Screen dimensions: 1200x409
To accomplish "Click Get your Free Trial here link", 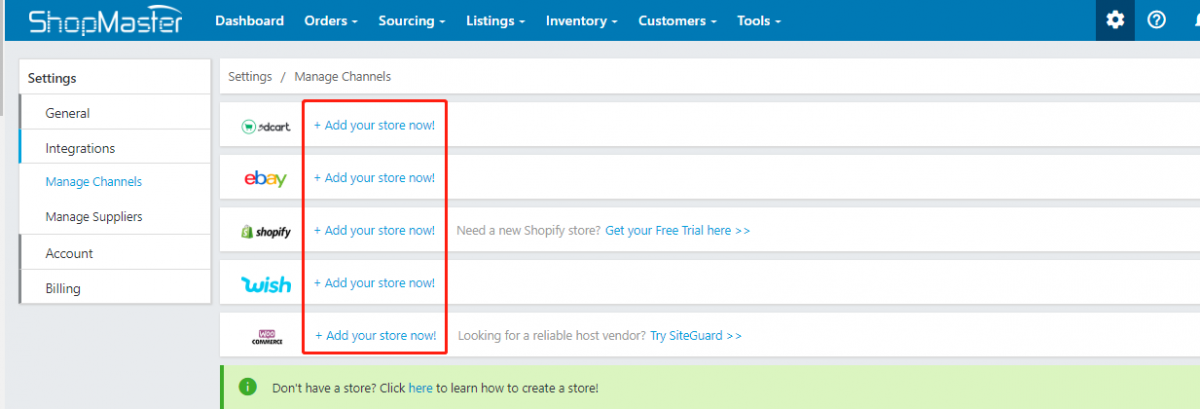I will (x=677, y=231).
